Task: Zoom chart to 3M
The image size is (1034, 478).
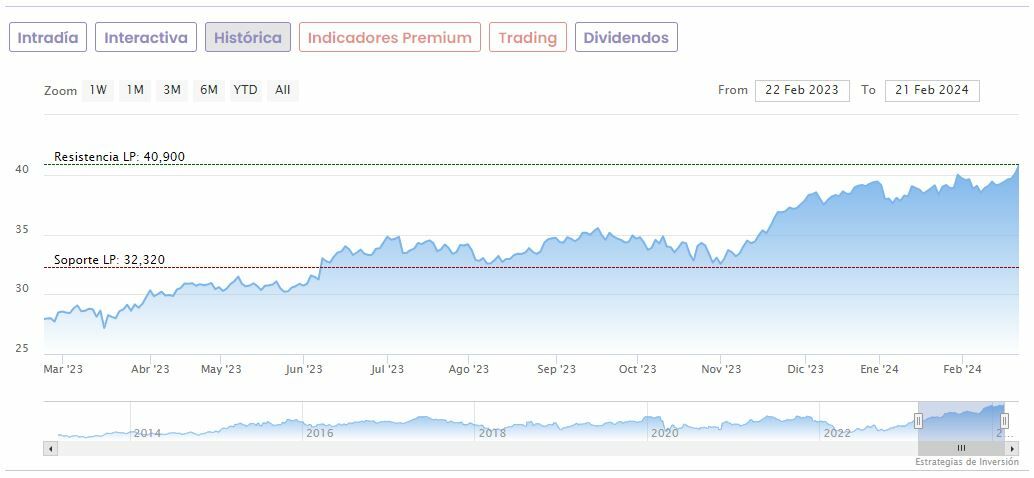Action: 172,90
